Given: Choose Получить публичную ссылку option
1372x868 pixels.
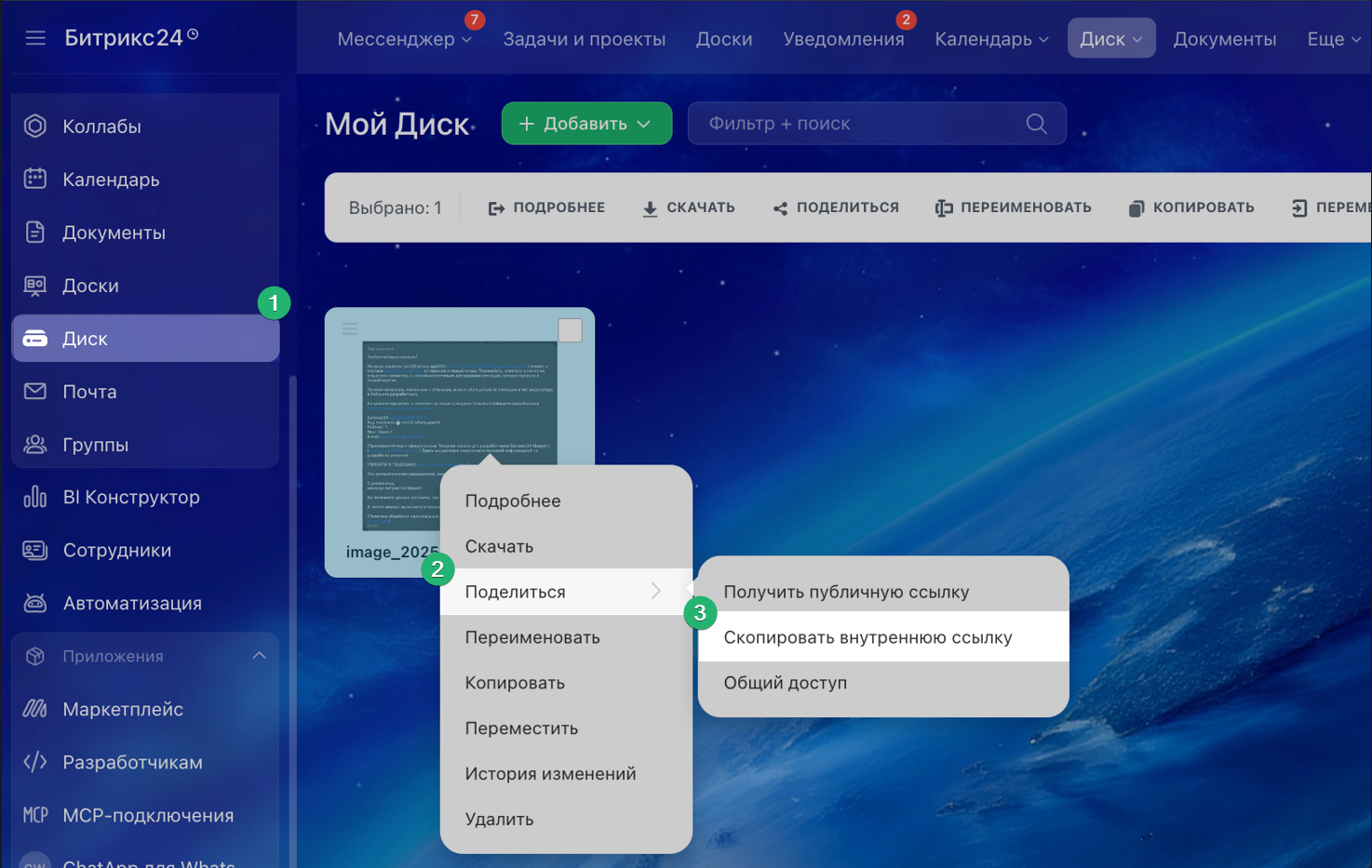Looking at the screenshot, I should point(846,592).
